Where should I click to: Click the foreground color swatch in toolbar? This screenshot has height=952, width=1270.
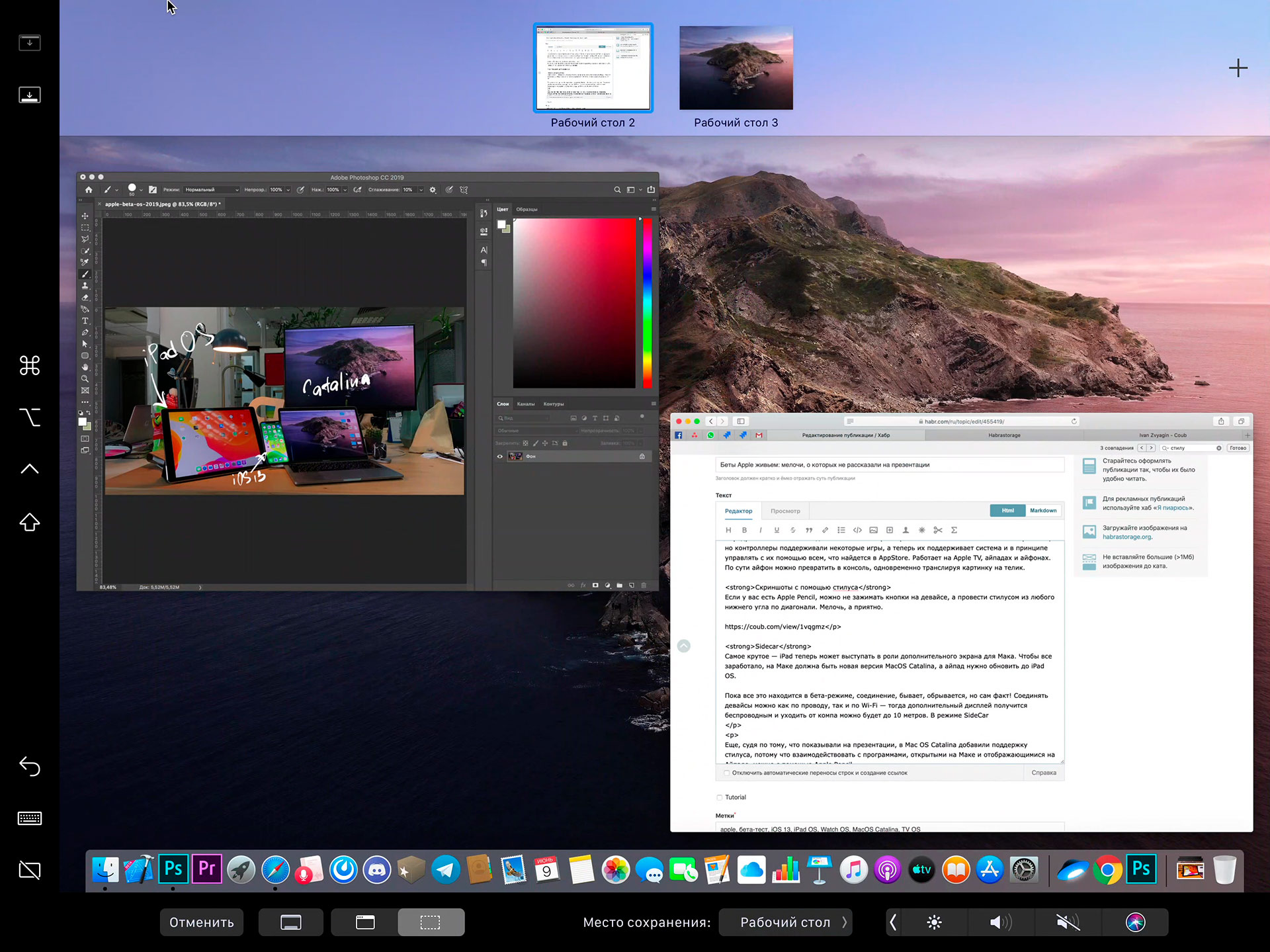[x=83, y=421]
